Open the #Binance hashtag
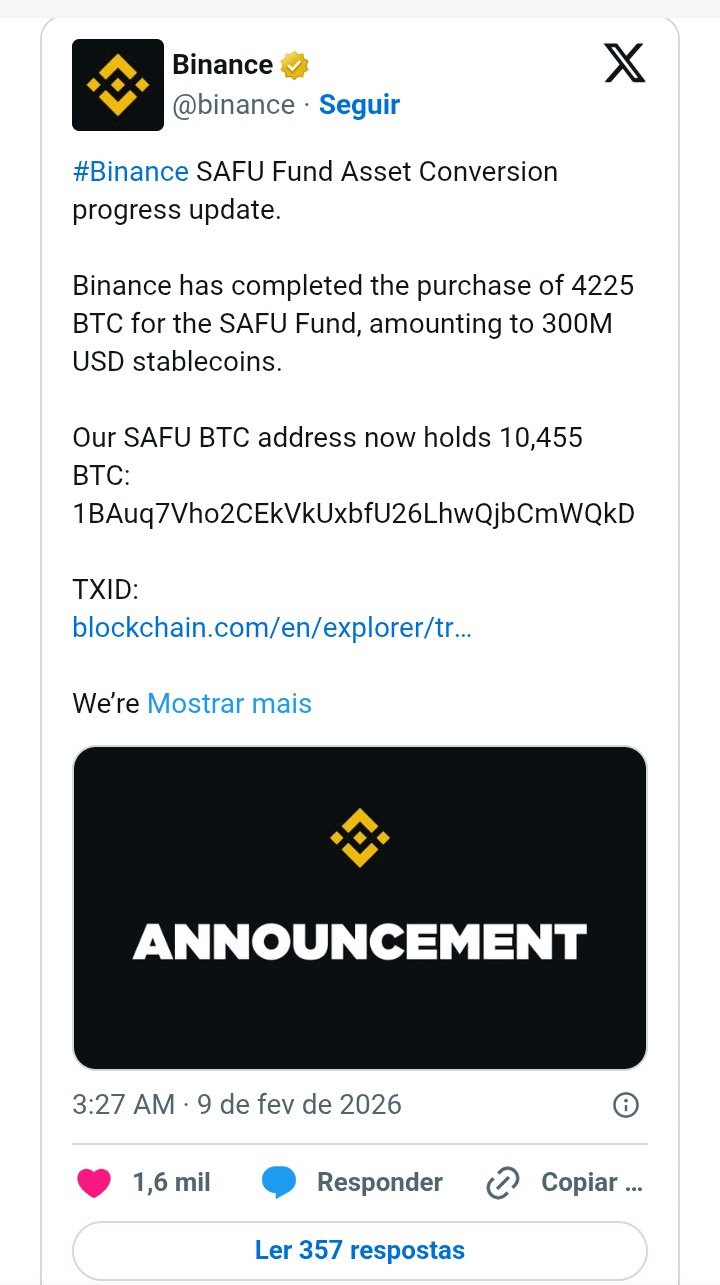The height and width of the screenshot is (1285, 720). click(x=130, y=172)
